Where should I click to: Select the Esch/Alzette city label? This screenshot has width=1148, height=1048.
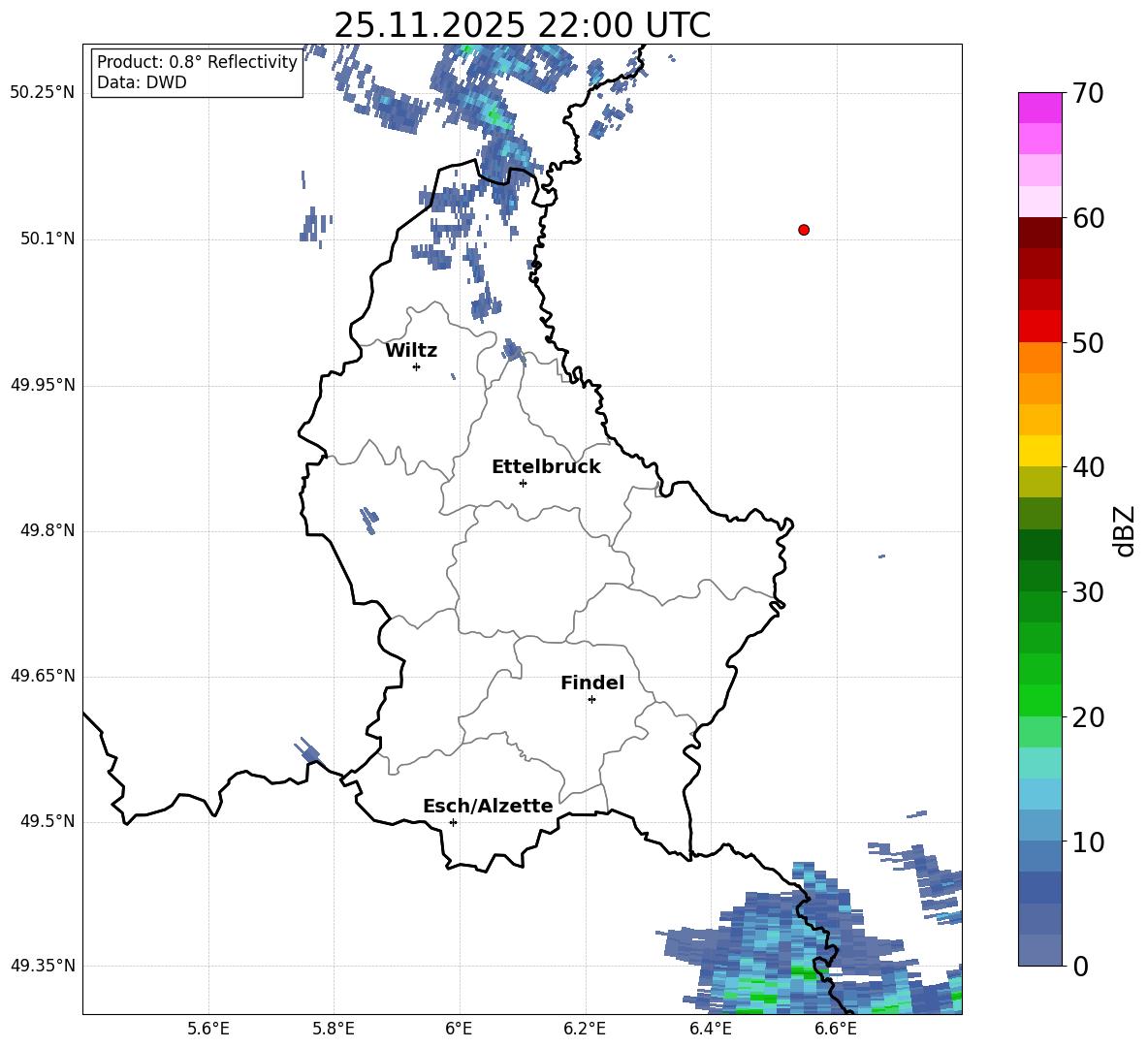488,806
